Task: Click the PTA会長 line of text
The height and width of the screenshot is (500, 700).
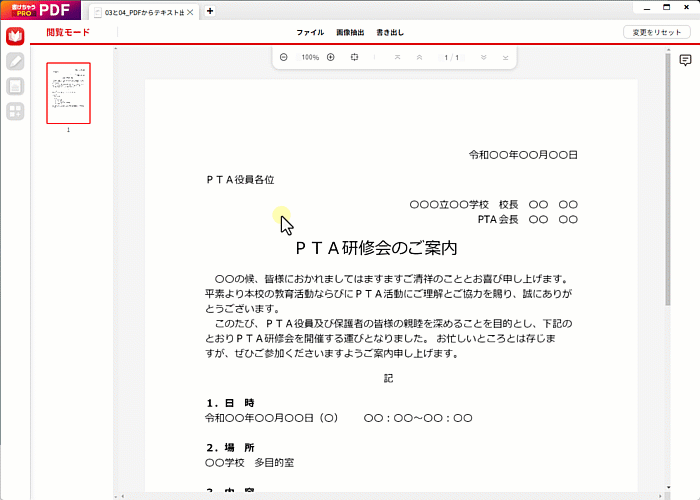Action: pyautogui.click(x=528, y=219)
